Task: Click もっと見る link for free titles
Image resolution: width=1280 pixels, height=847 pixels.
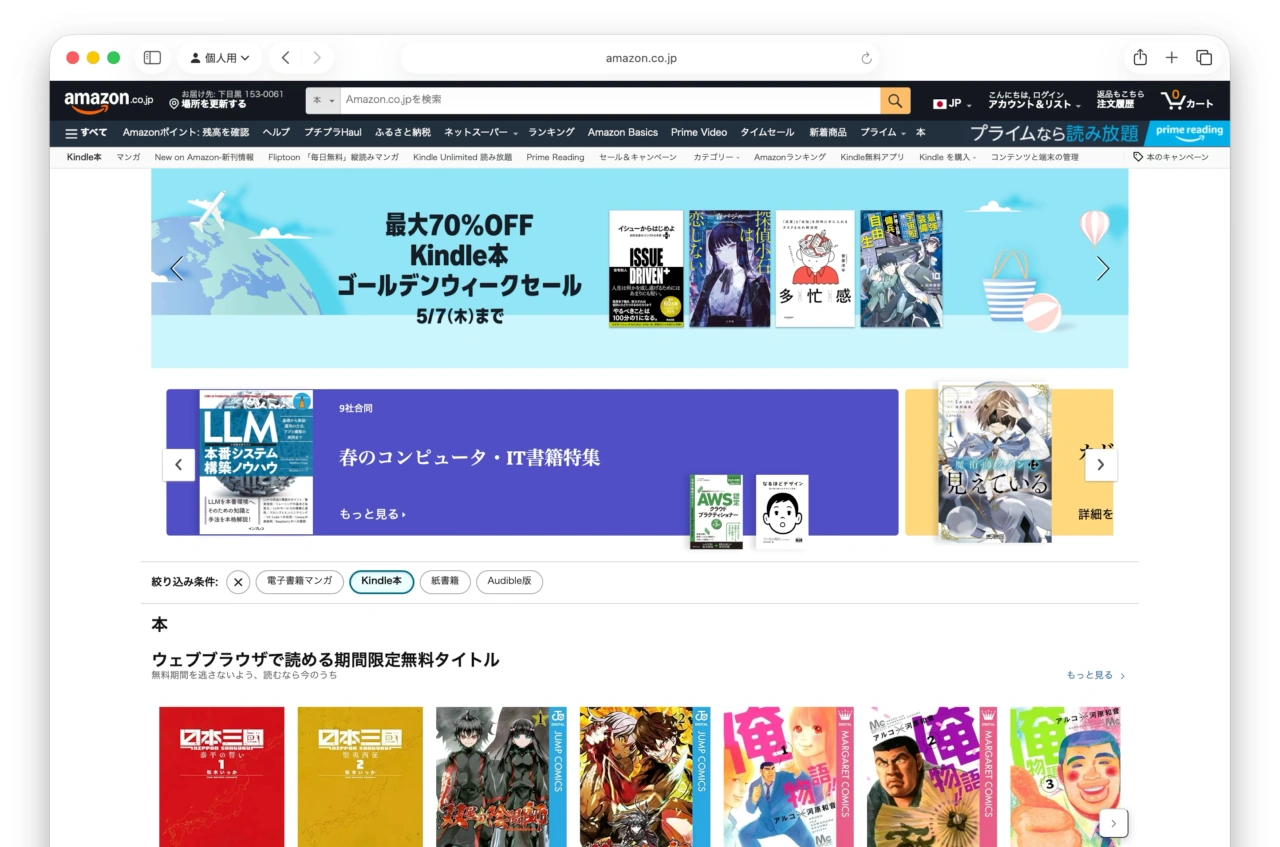Action: pos(1096,676)
